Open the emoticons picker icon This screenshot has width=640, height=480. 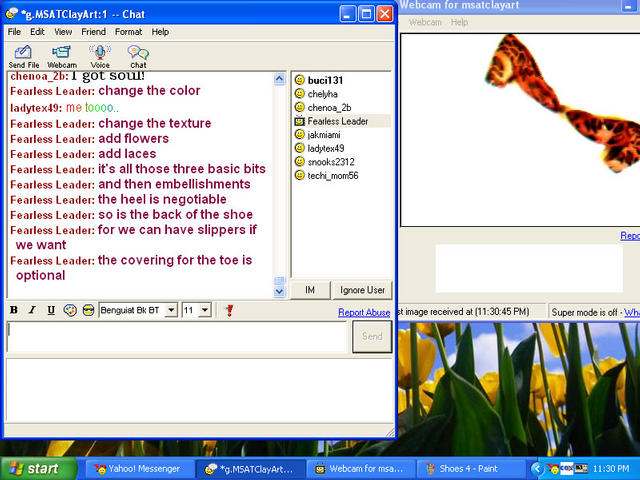coord(88,310)
